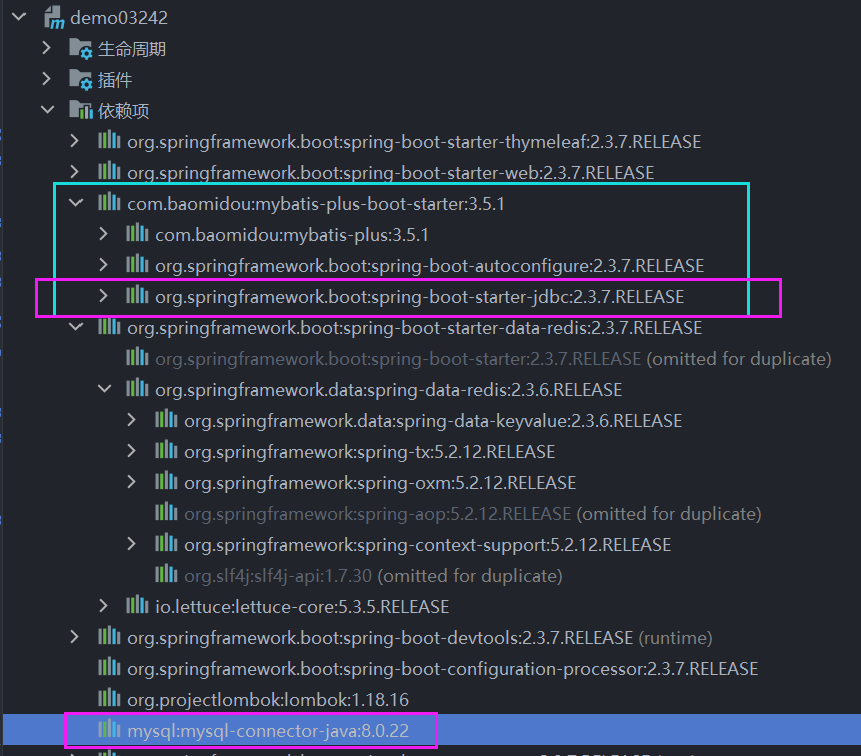This screenshot has width=861, height=756.
Task: Expand spring-data-keyvalue dependency
Action: (131, 420)
